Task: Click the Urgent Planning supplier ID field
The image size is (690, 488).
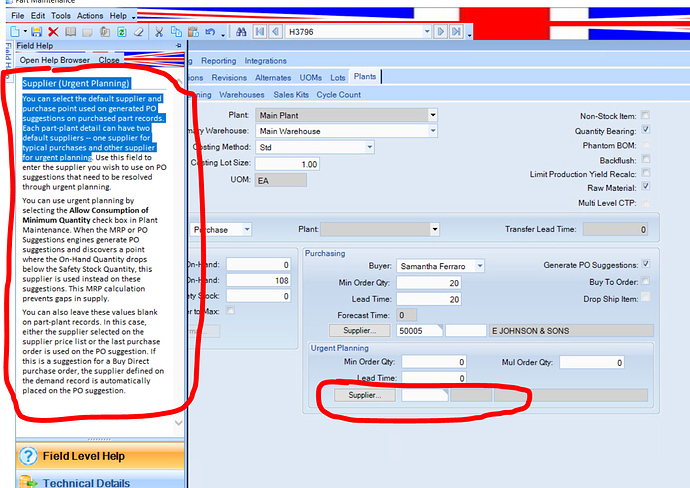Action: click(x=424, y=395)
